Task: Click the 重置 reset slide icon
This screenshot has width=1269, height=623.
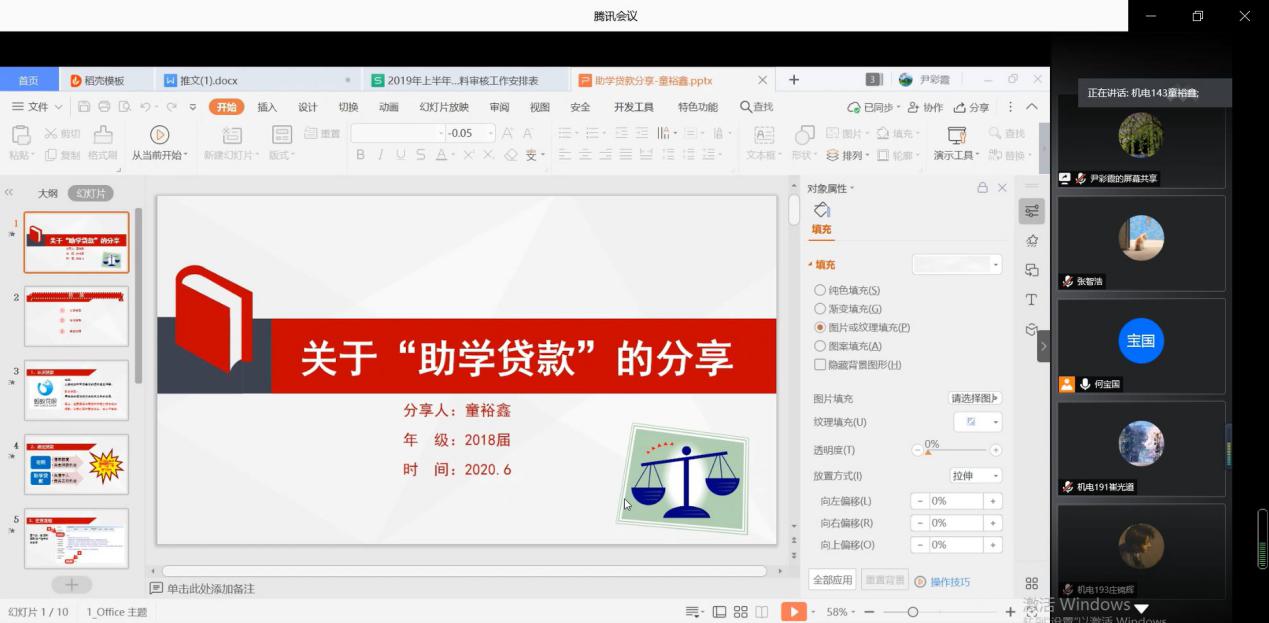Action: (320, 133)
